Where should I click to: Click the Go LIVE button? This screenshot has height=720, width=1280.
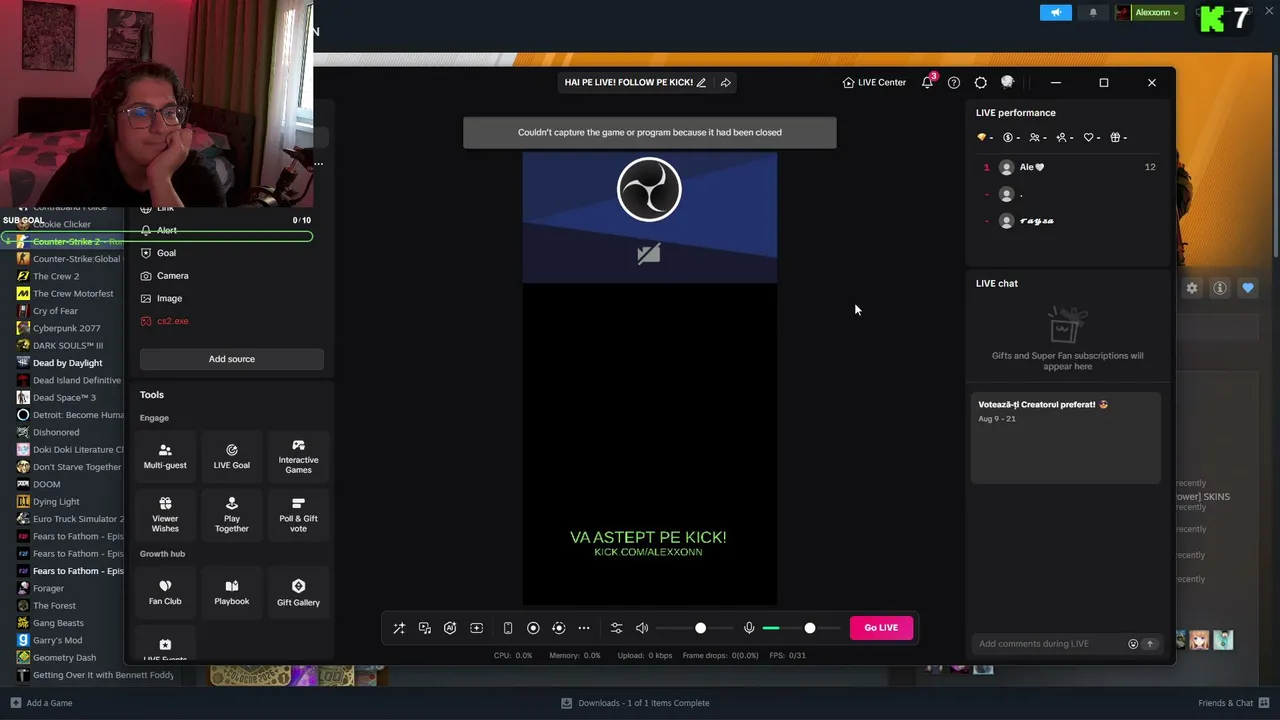(x=881, y=628)
